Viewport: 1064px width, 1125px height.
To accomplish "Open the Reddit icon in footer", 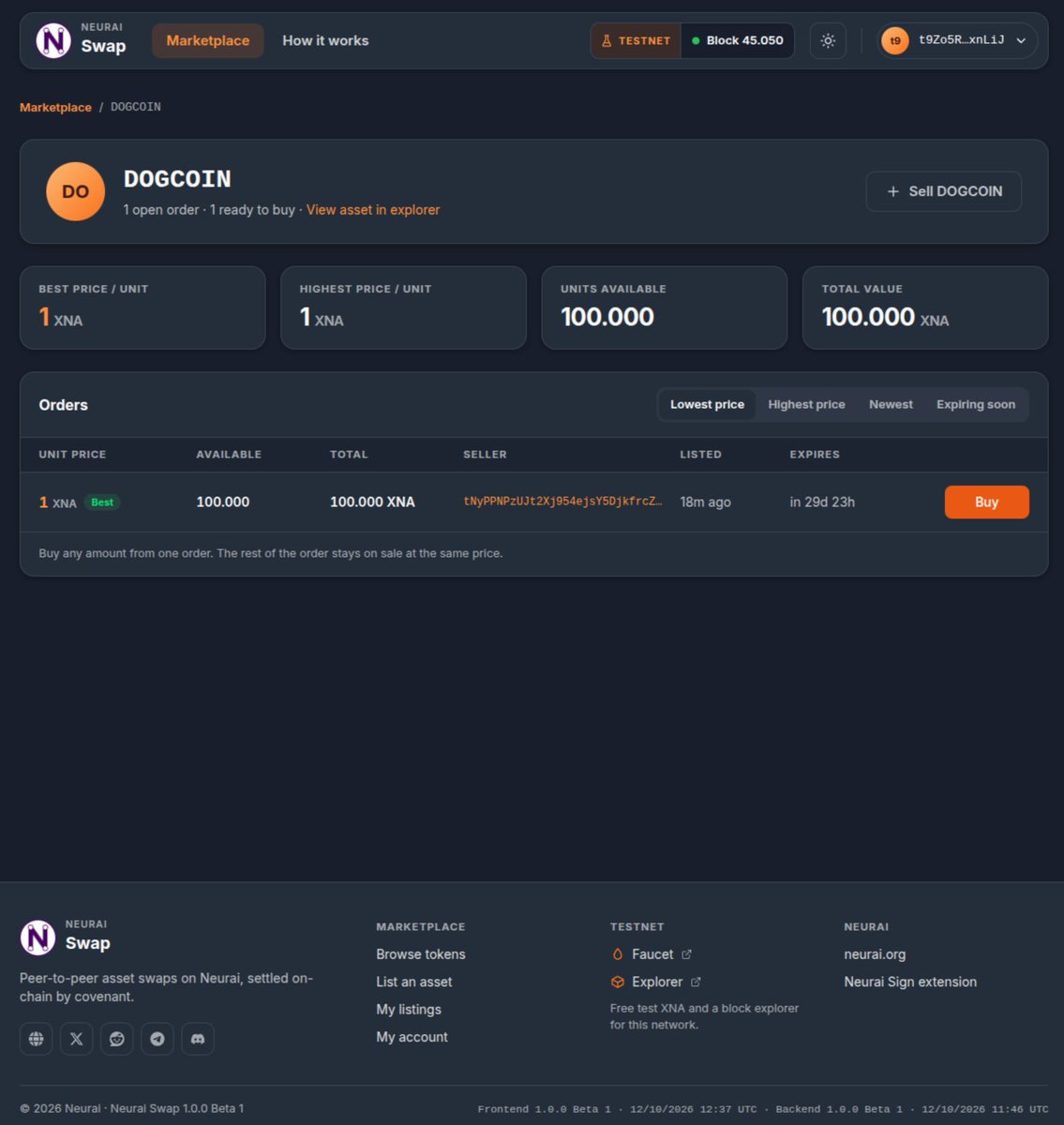I will pyautogui.click(x=117, y=1039).
